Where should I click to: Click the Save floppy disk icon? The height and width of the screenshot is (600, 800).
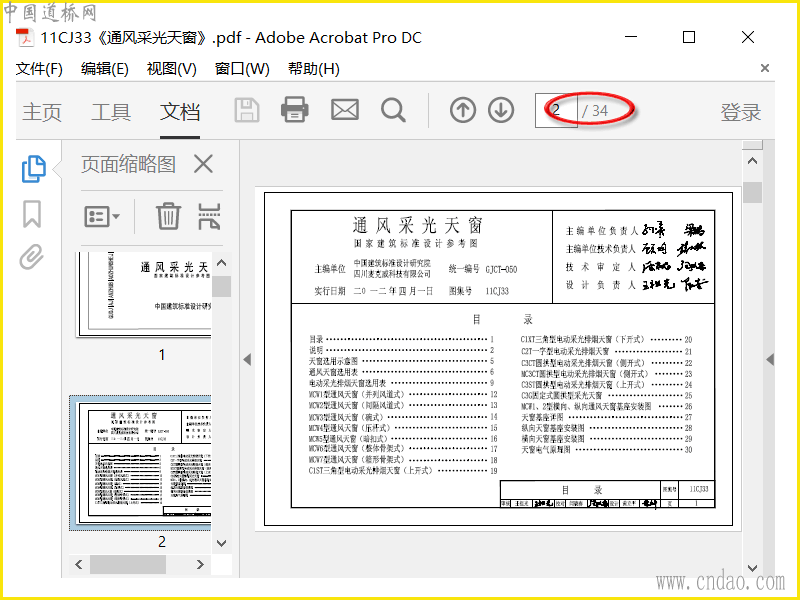pyautogui.click(x=247, y=110)
